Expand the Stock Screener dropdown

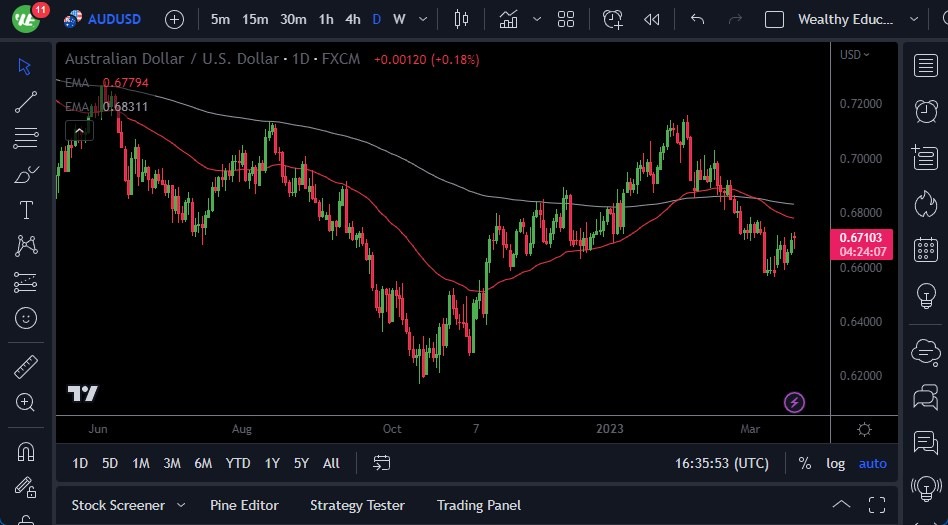click(181, 505)
